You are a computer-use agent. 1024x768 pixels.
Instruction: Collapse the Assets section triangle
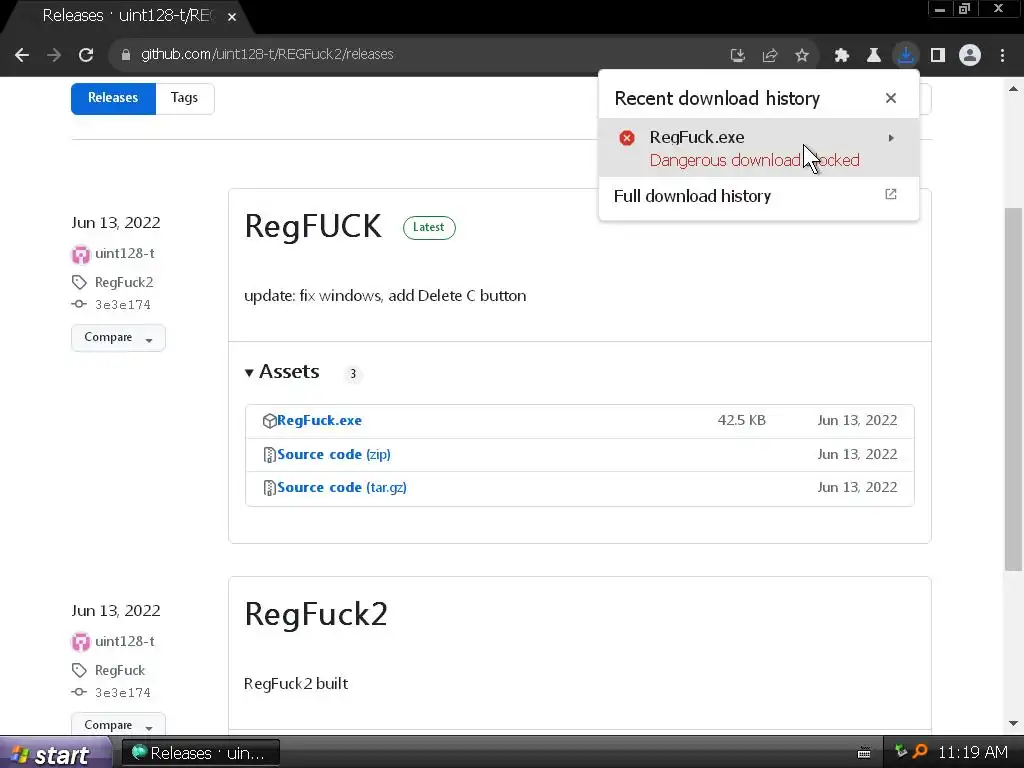tap(249, 373)
